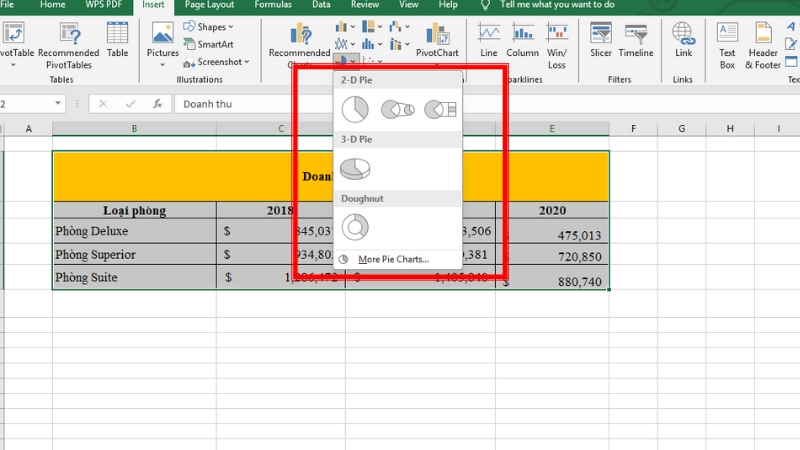Choose the Bar of Pie chart
This screenshot has height=450, width=800.
click(439, 108)
